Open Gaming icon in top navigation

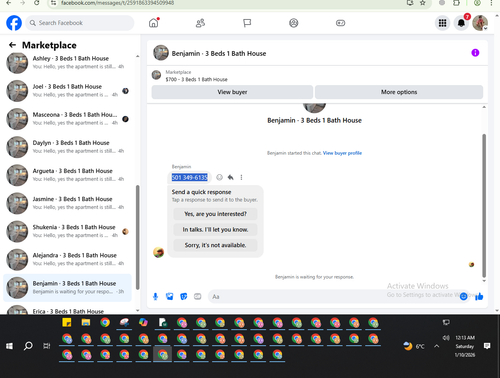[340, 23]
